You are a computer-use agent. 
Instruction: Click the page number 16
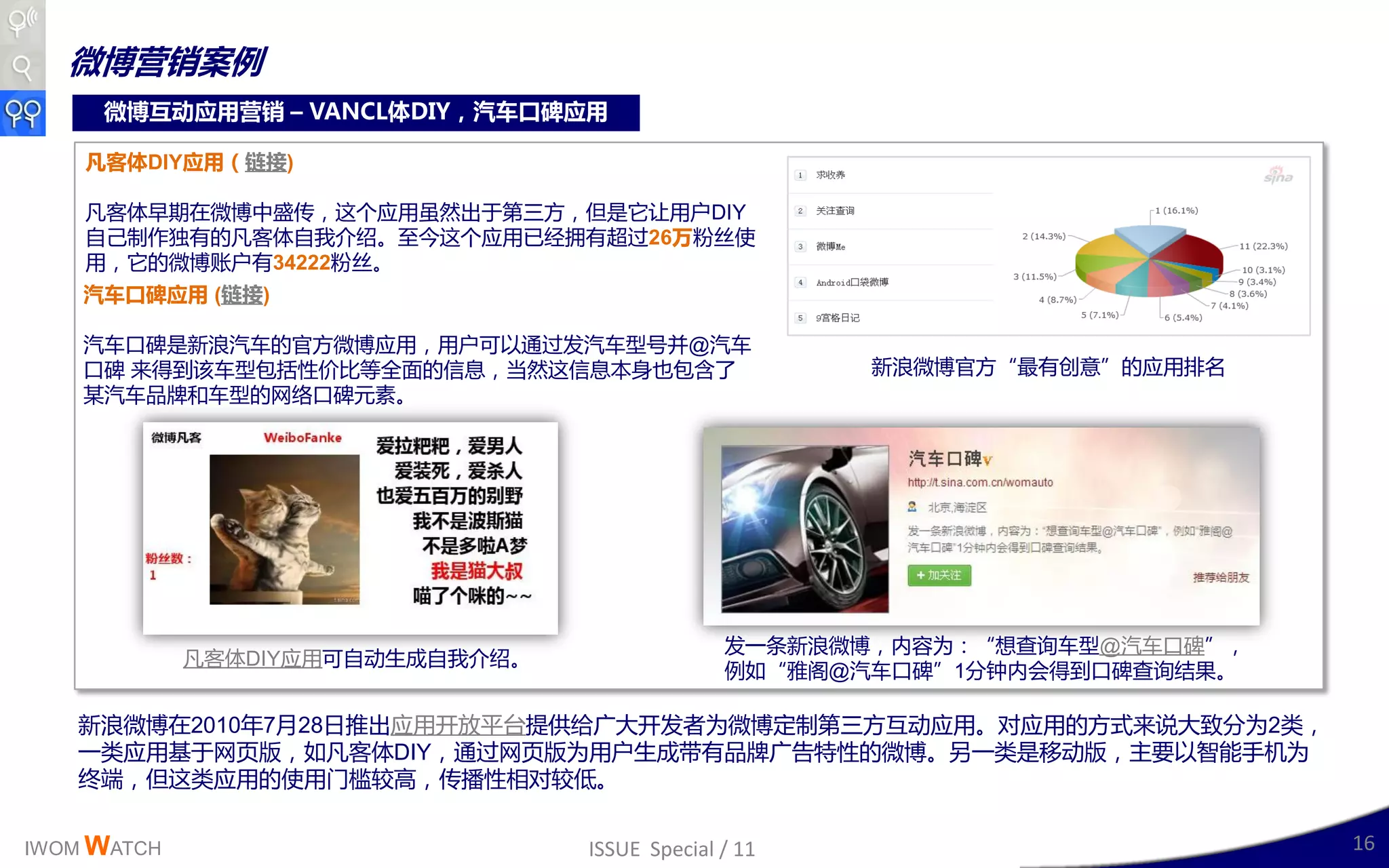(1363, 843)
